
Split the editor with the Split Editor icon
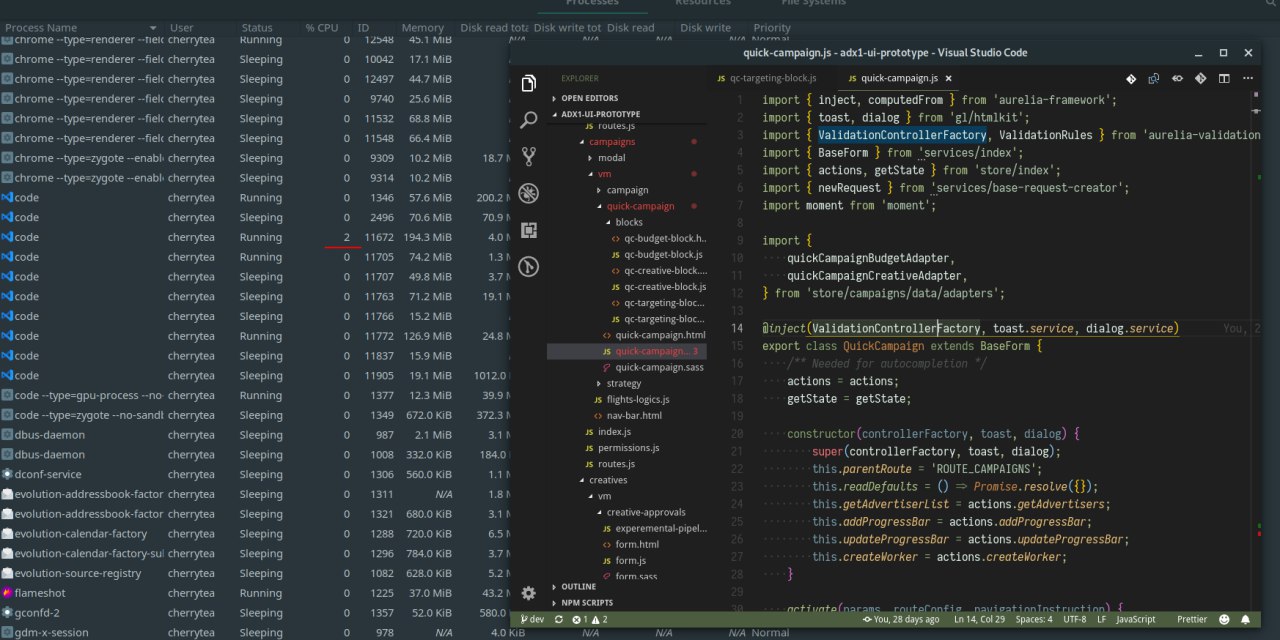(x=1224, y=78)
